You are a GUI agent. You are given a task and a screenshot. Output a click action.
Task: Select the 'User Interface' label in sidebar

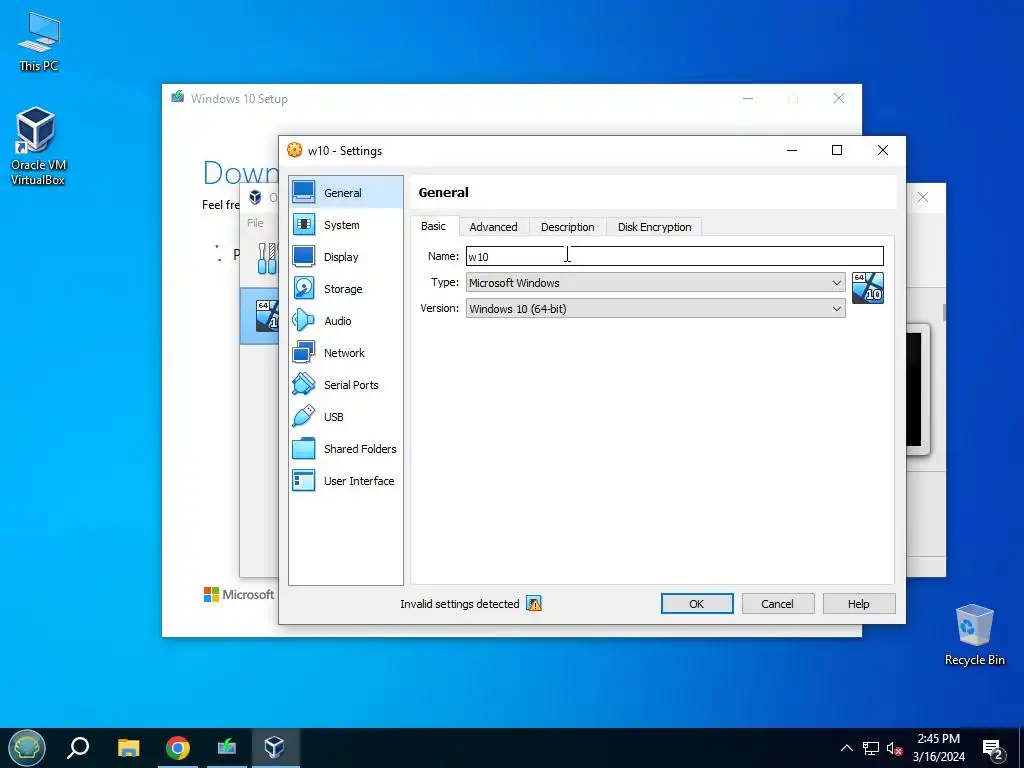pos(359,481)
